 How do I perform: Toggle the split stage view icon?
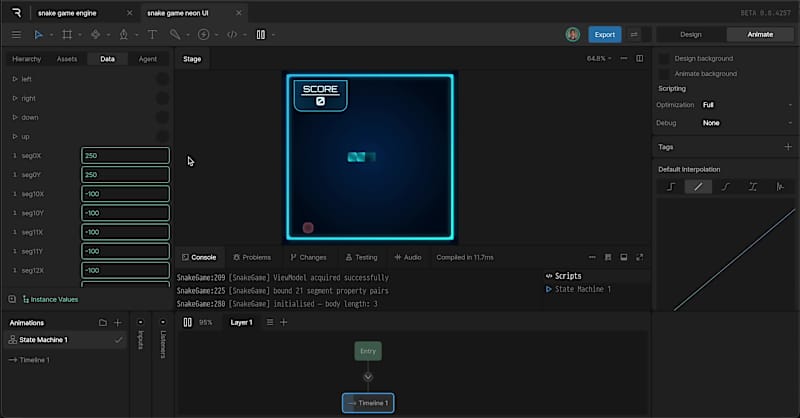click(x=639, y=59)
